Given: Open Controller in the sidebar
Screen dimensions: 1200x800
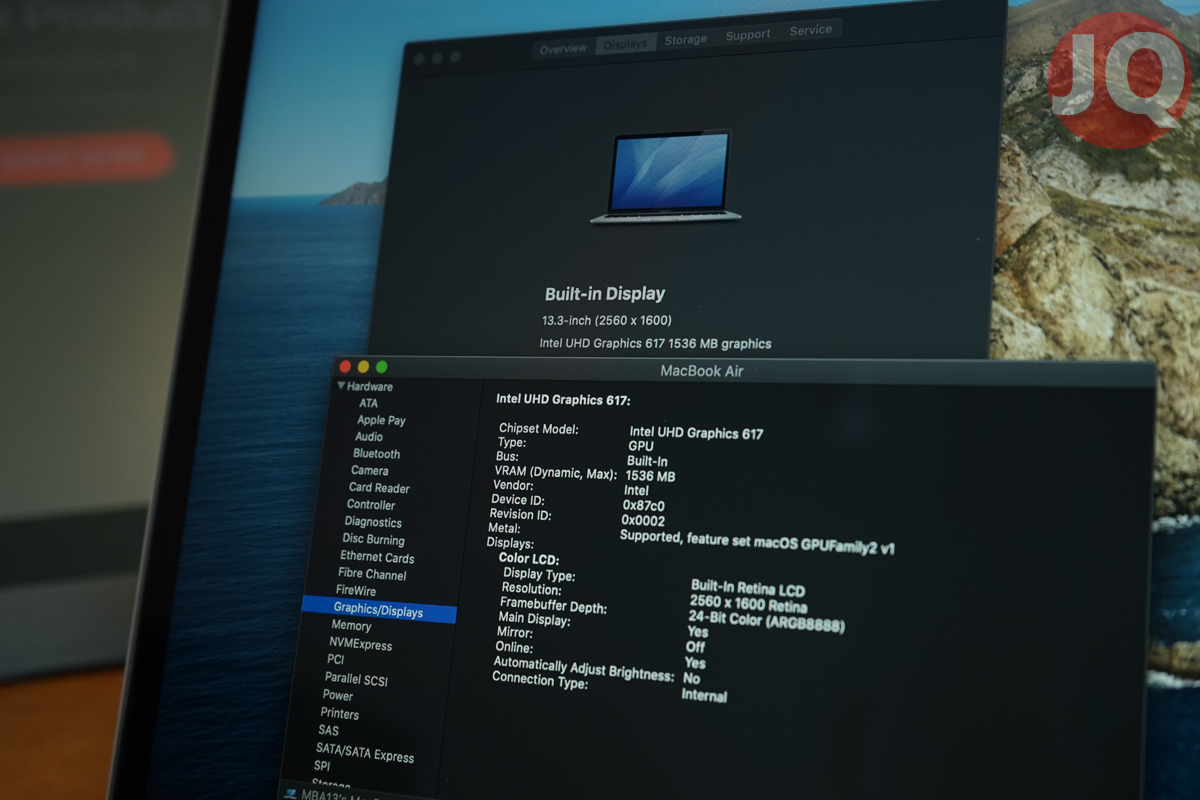Looking at the screenshot, I should (371, 505).
